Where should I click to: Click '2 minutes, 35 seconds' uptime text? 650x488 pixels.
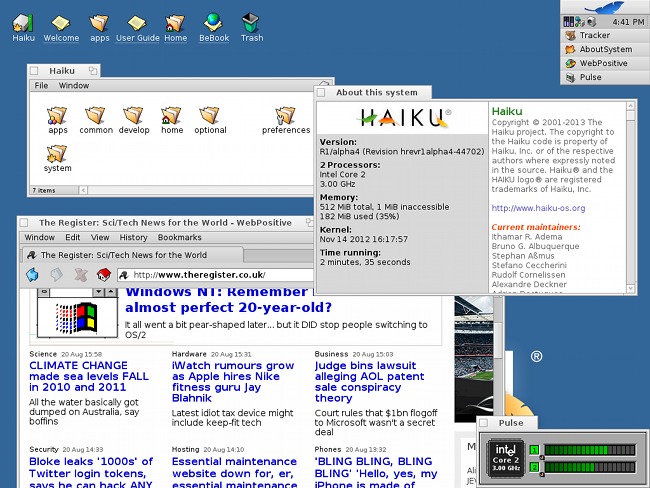click(x=365, y=262)
